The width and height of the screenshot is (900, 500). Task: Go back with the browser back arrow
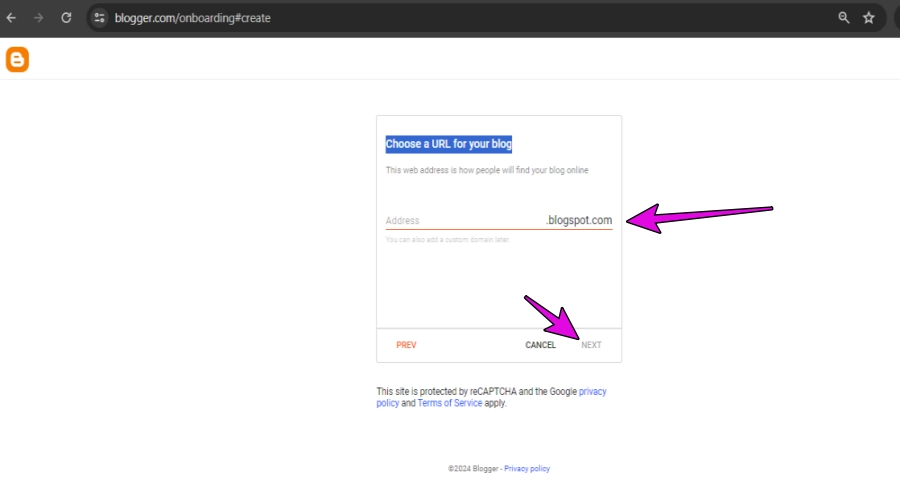(x=11, y=18)
